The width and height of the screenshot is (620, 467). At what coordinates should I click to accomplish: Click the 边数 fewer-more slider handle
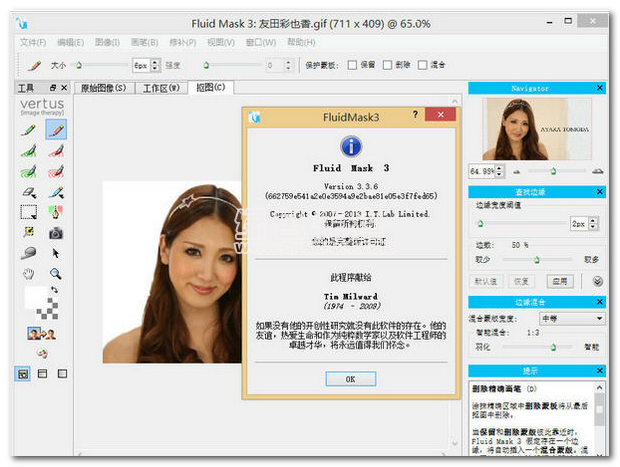pyautogui.click(x=537, y=259)
